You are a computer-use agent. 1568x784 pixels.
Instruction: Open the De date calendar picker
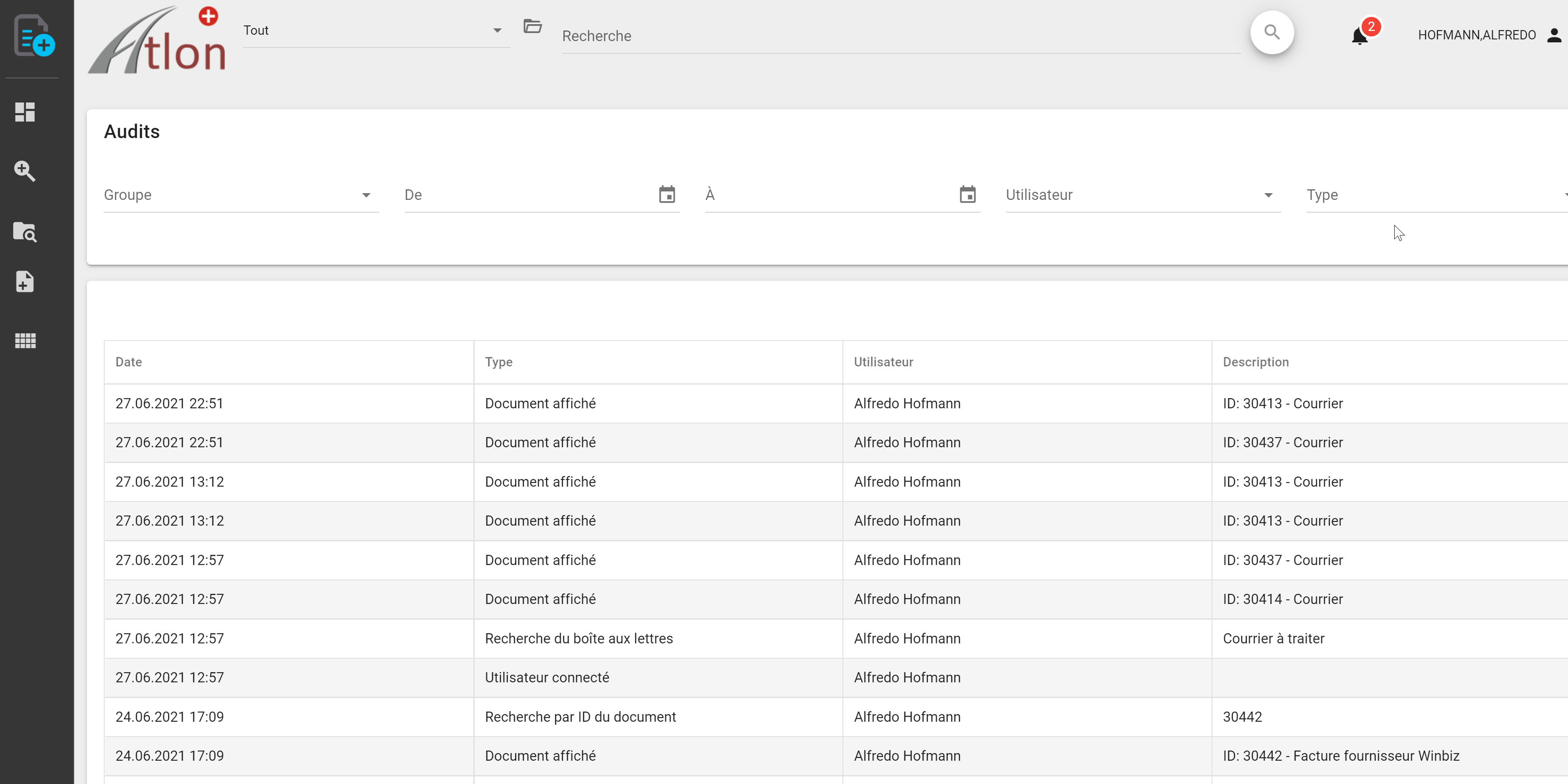pos(667,195)
